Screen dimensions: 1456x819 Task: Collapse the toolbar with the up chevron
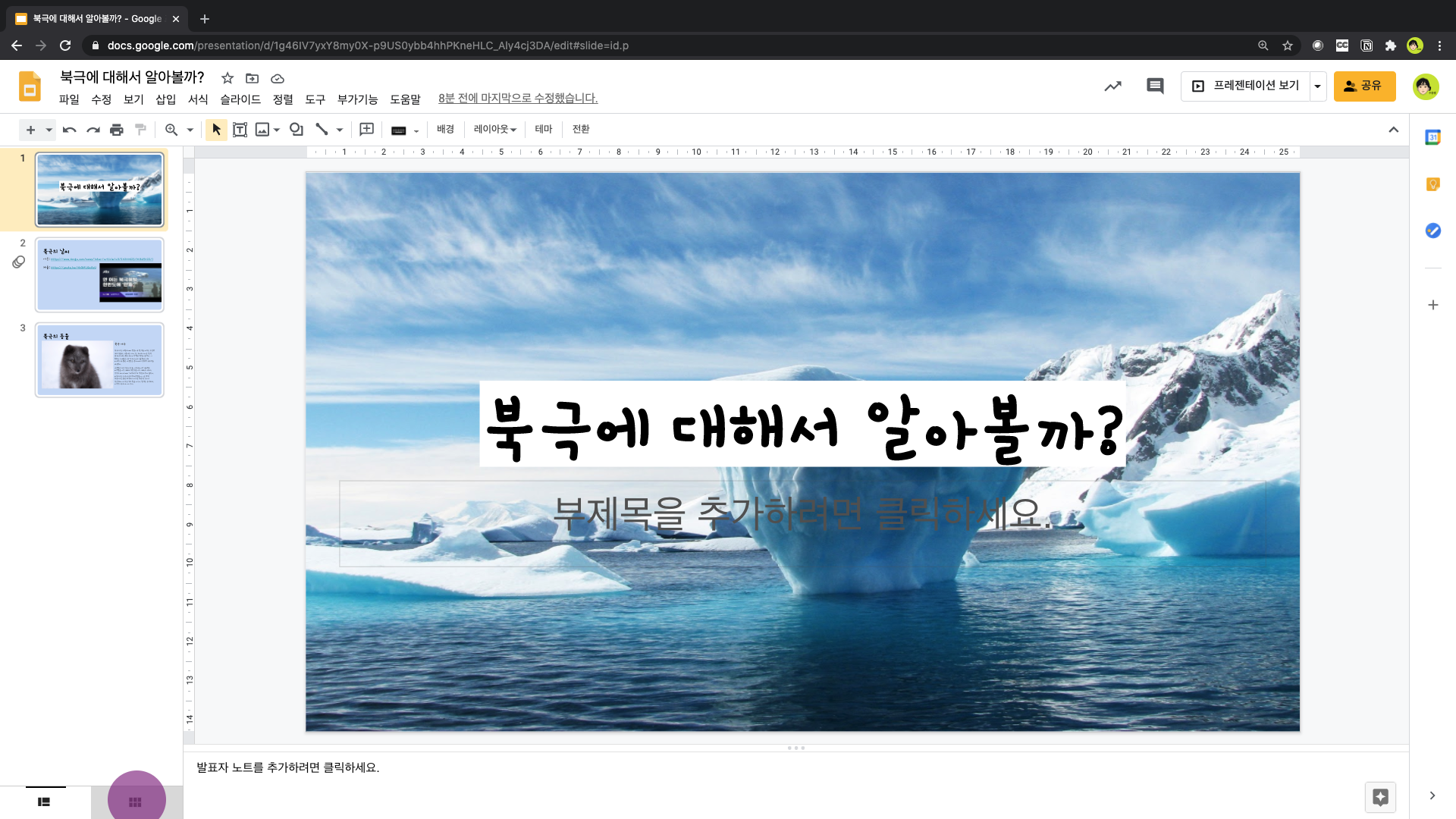coord(1393,130)
